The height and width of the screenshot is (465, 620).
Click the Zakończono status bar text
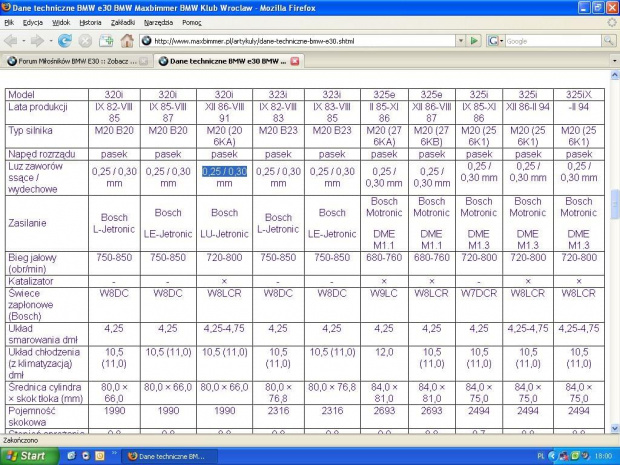(21, 440)
